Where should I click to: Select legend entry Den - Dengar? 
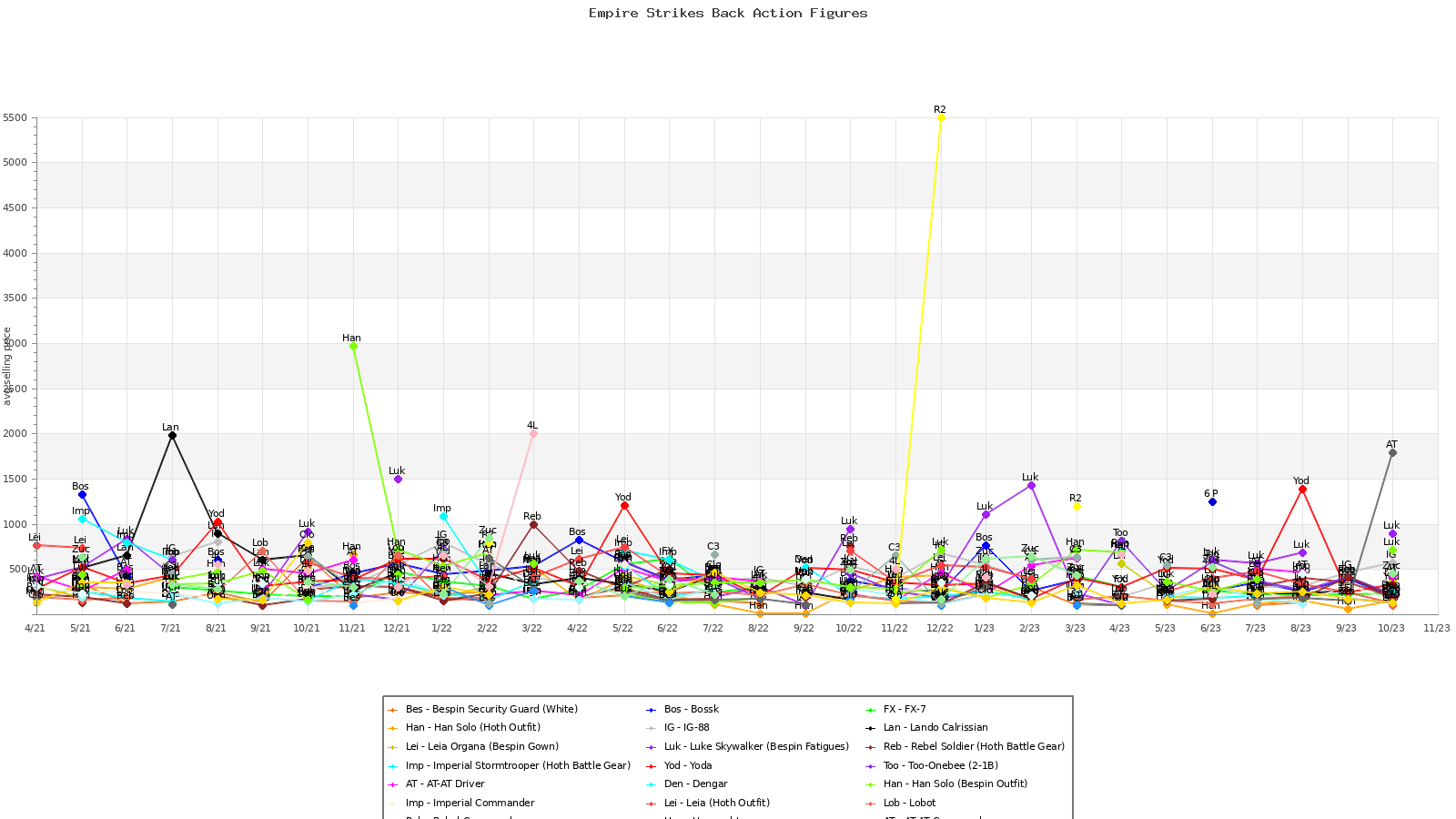coord(696,784)
